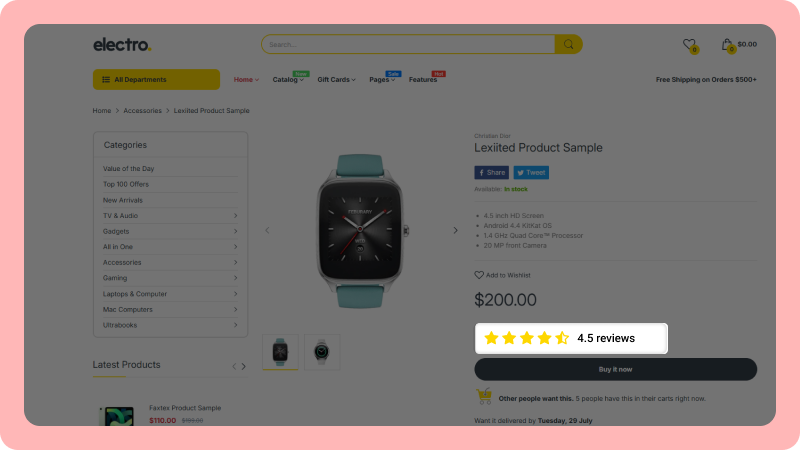This screenshot has width=800, height=450.
Task: Share product on Facebook
Action: coord(491,172)
